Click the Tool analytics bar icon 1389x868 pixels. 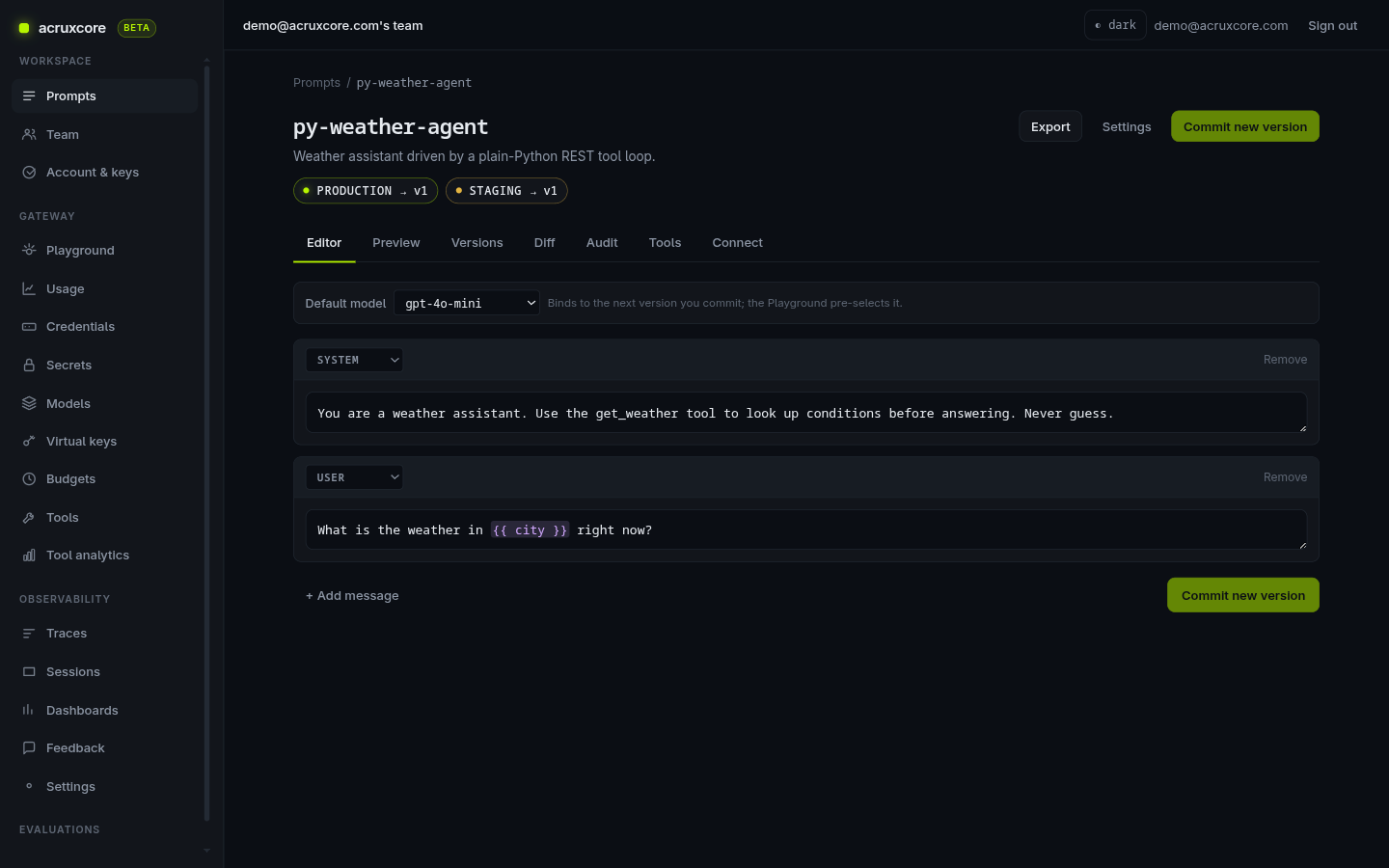pos(29,555)
